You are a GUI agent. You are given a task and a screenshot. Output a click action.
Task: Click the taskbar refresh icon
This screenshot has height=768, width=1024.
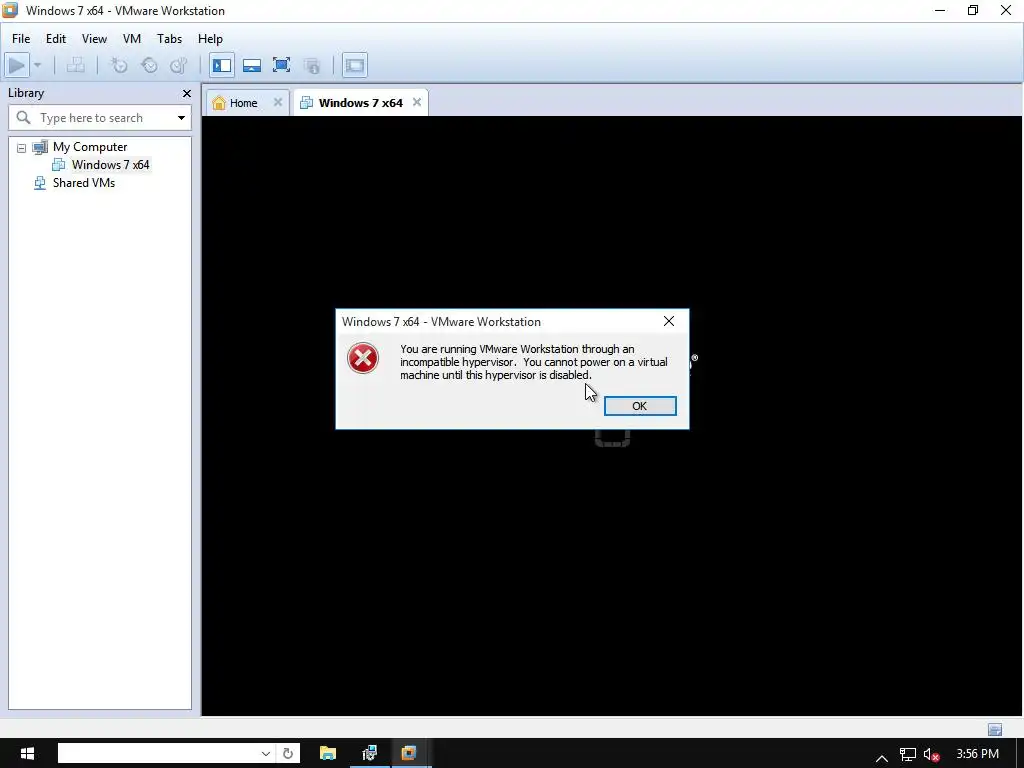(x=288, y=753)
